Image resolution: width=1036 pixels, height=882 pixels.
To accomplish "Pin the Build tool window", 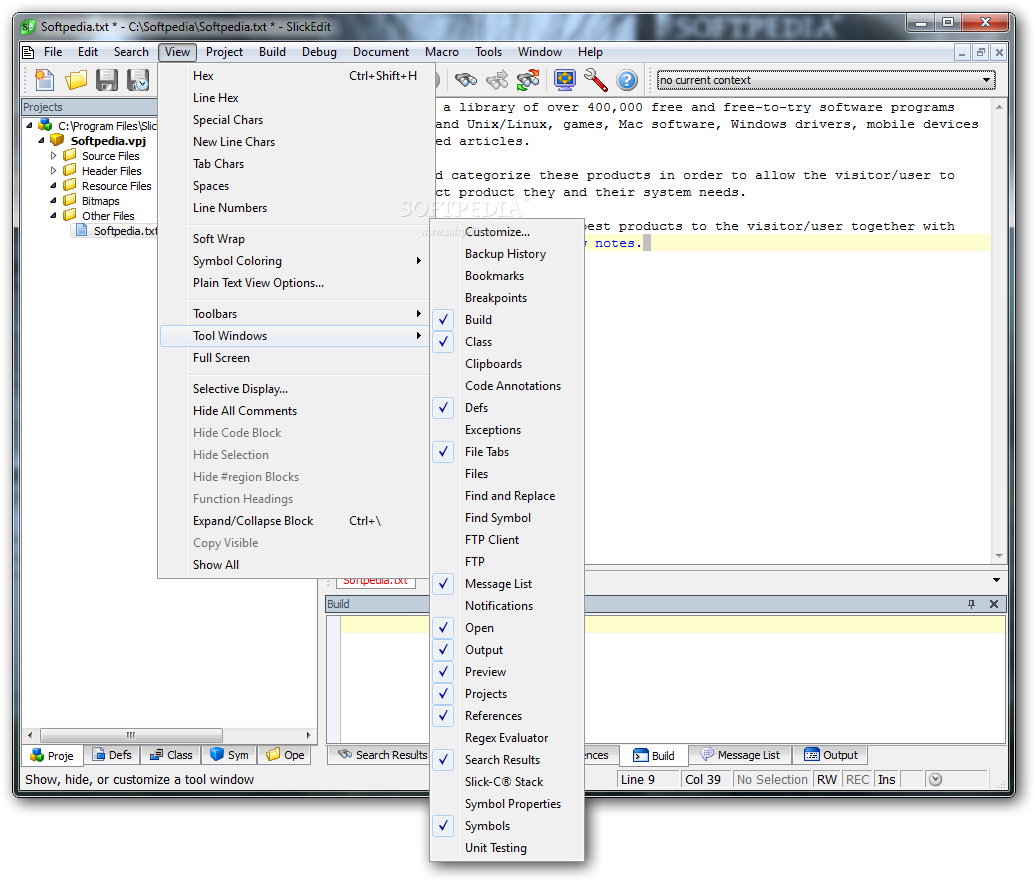I will click(x=971, y=604).
